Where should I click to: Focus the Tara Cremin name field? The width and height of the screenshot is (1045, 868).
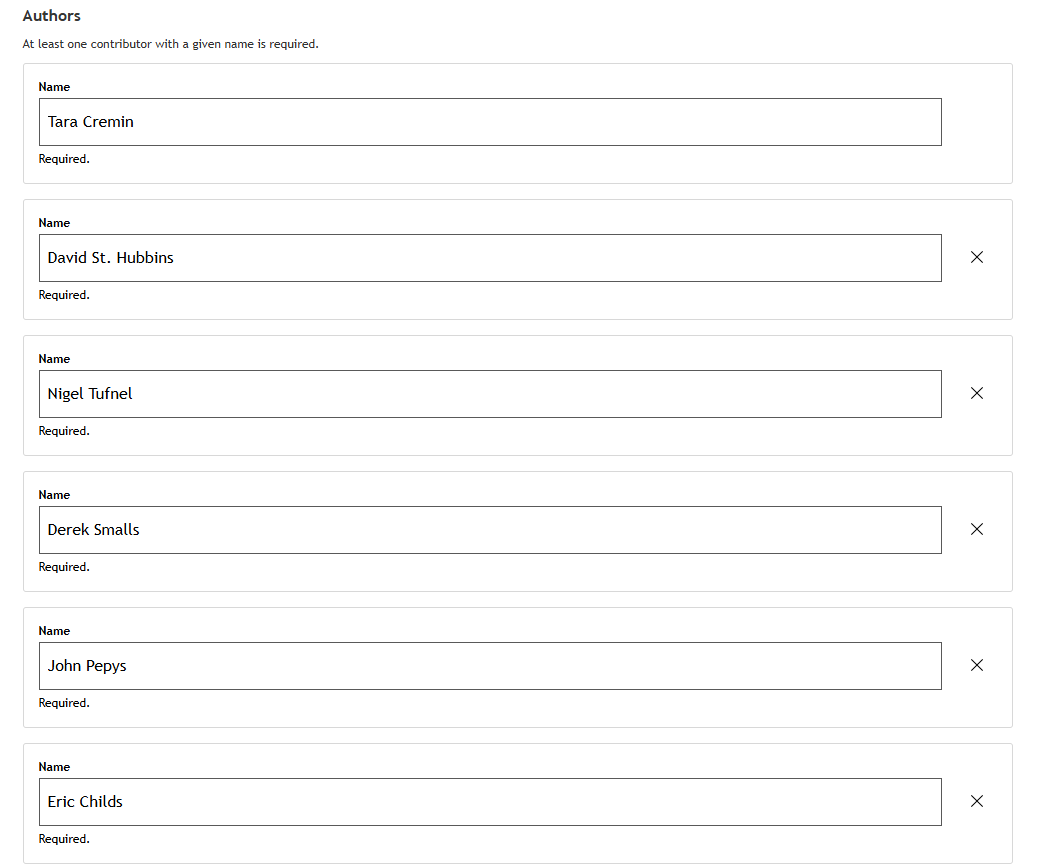(x=490, y=122)
